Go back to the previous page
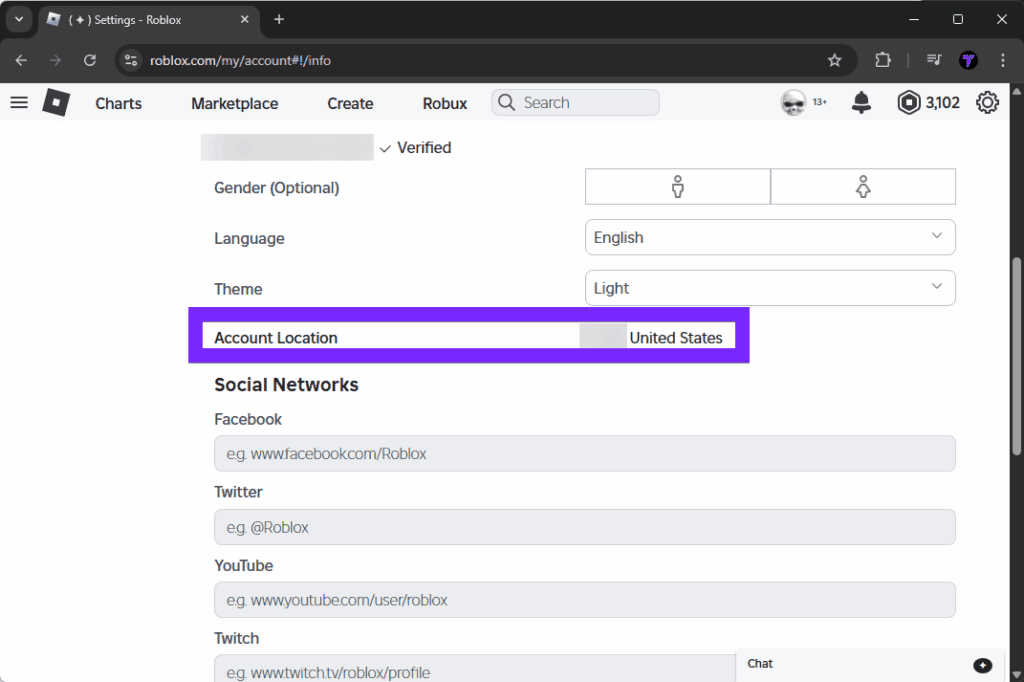This screenshot has width=1024, height=682. coord(21,60)
